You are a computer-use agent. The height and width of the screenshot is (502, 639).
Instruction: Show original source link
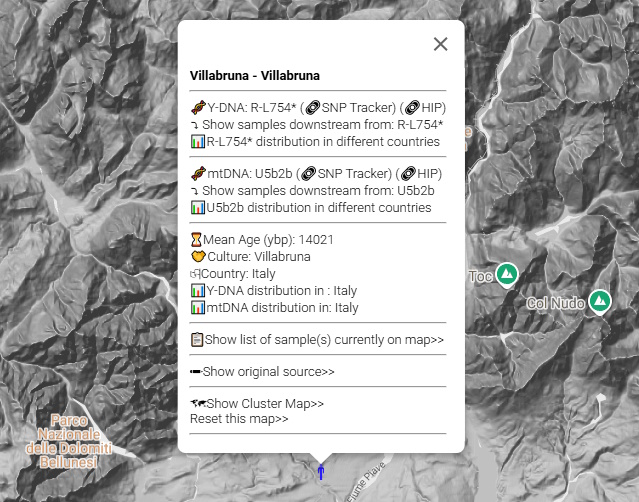pos(268,371)
